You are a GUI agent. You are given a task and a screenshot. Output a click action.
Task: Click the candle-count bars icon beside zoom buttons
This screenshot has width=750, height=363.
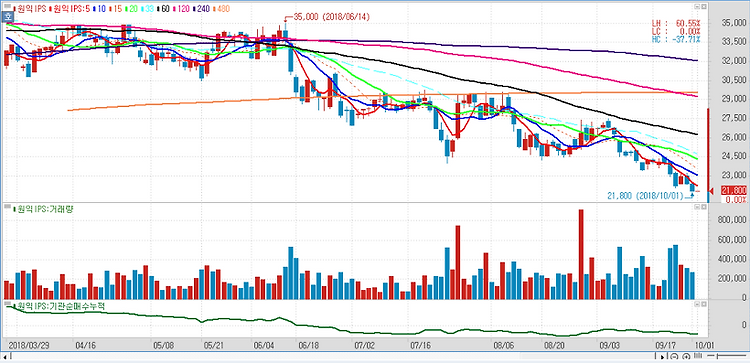pyautogui.click(x=698, y=356)
